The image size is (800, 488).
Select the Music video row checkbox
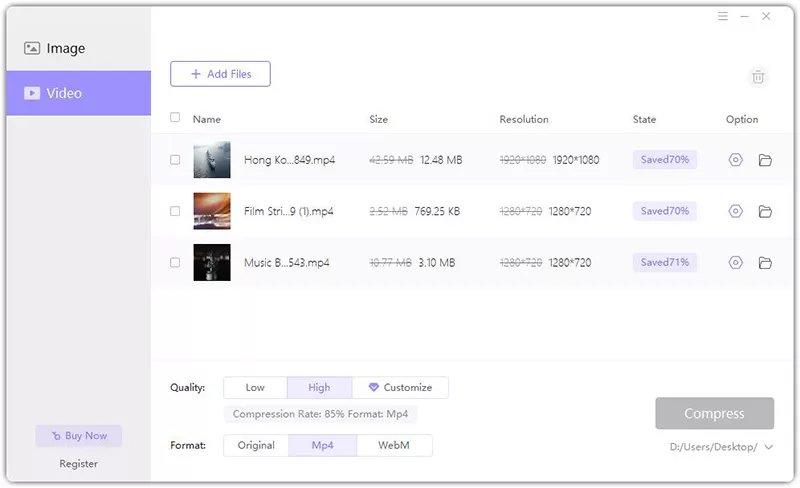click(x=175, y=263)
